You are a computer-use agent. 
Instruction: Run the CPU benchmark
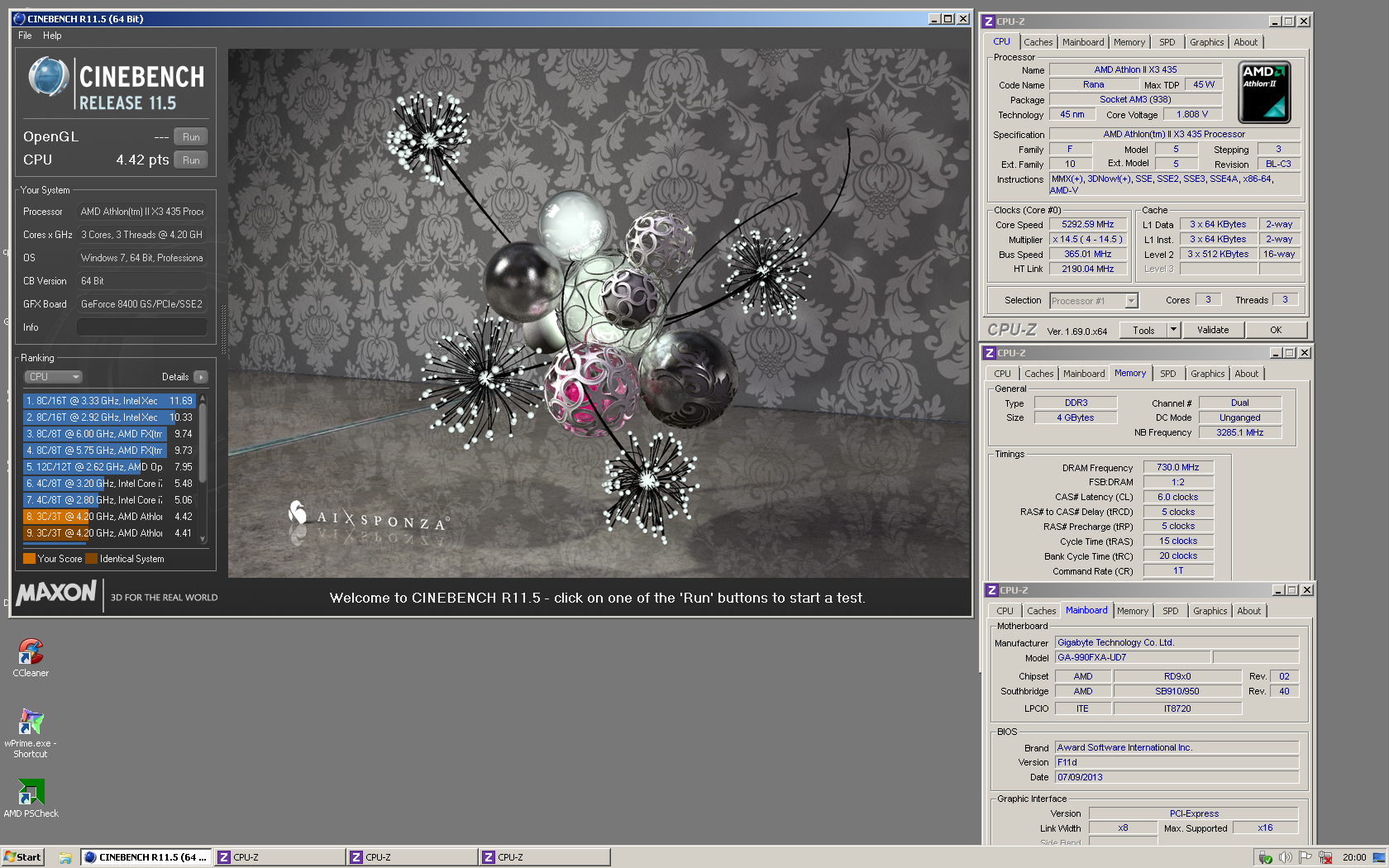tap(191, 160)
